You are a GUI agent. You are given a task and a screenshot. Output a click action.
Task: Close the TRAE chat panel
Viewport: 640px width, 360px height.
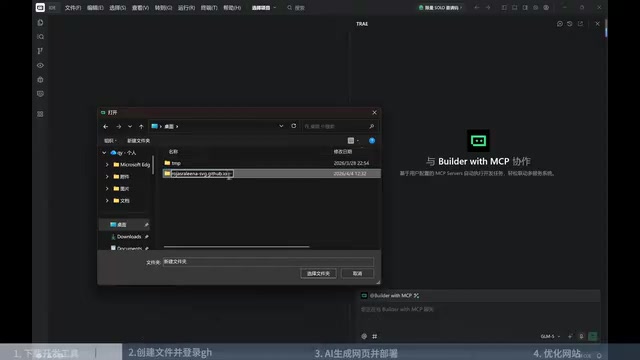point(598,24)
